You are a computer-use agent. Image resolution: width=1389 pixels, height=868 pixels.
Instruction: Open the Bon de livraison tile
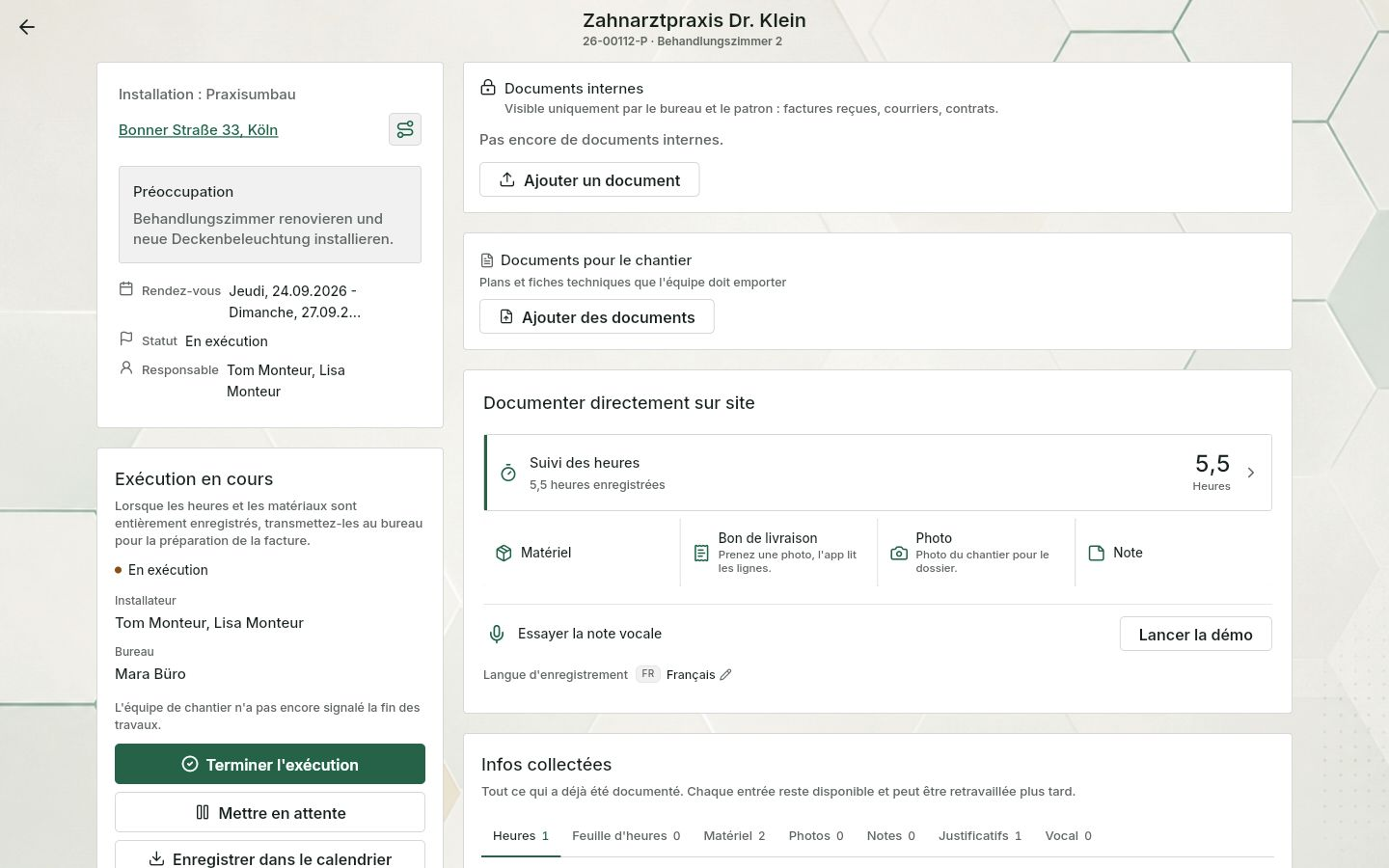779,553
